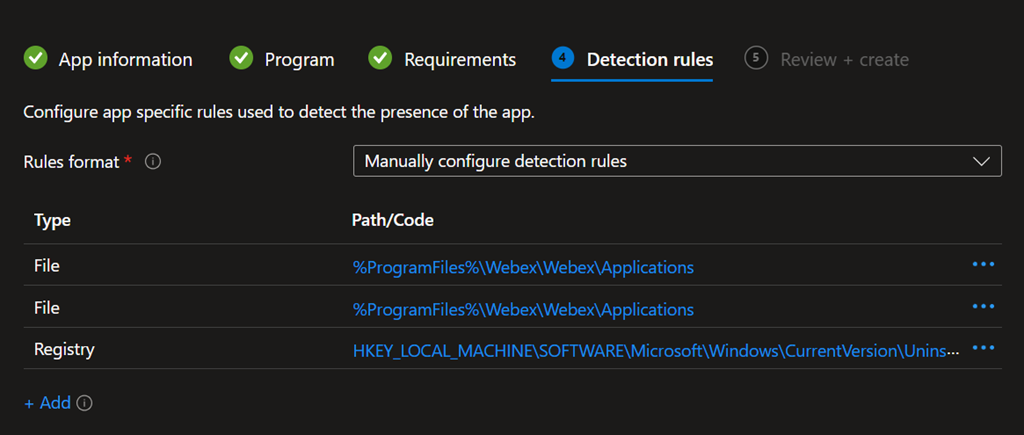The width and height of the screenshot is (1024, 435).
Task: Click the green checkmark icon beside App information
Action: (35, 59)
